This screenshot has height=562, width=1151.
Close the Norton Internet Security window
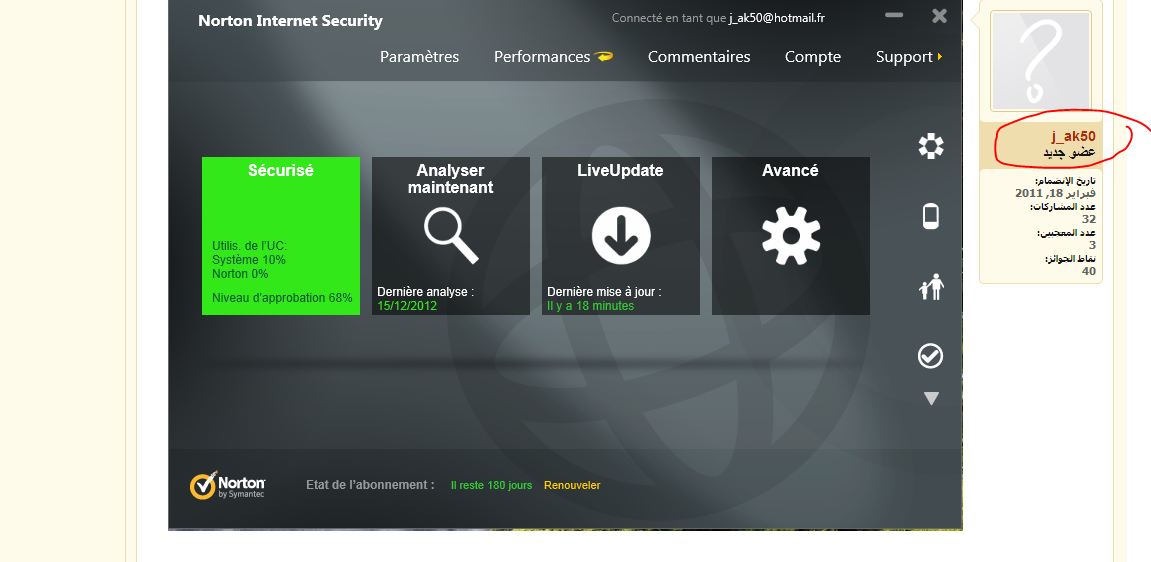(x=939, y=15)
